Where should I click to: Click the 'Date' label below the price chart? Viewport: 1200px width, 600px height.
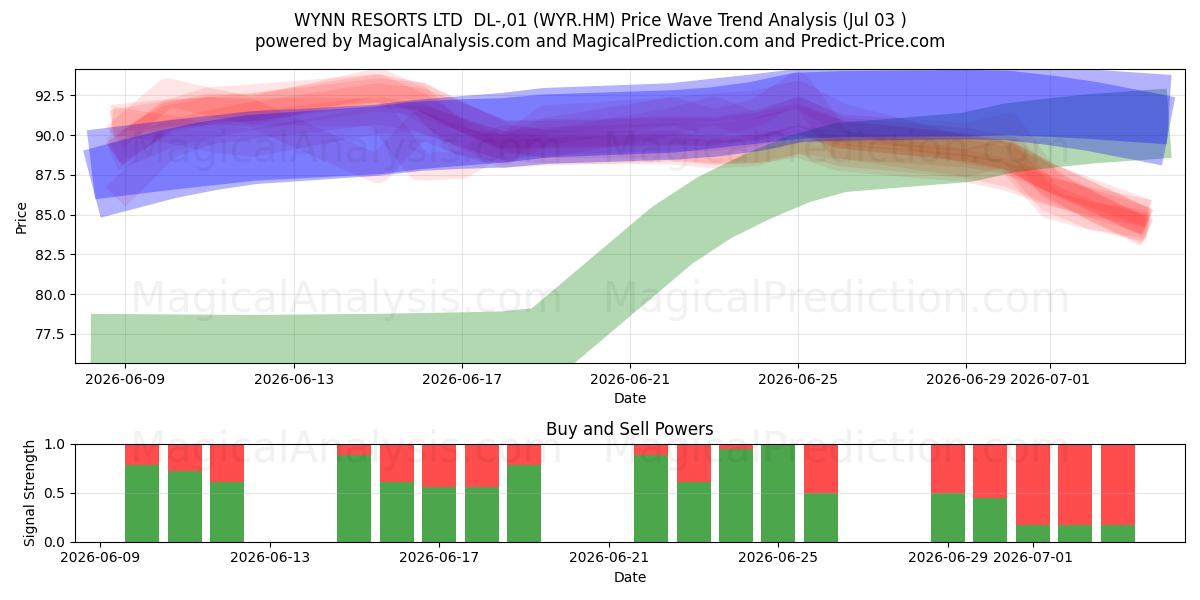(630, 398)
